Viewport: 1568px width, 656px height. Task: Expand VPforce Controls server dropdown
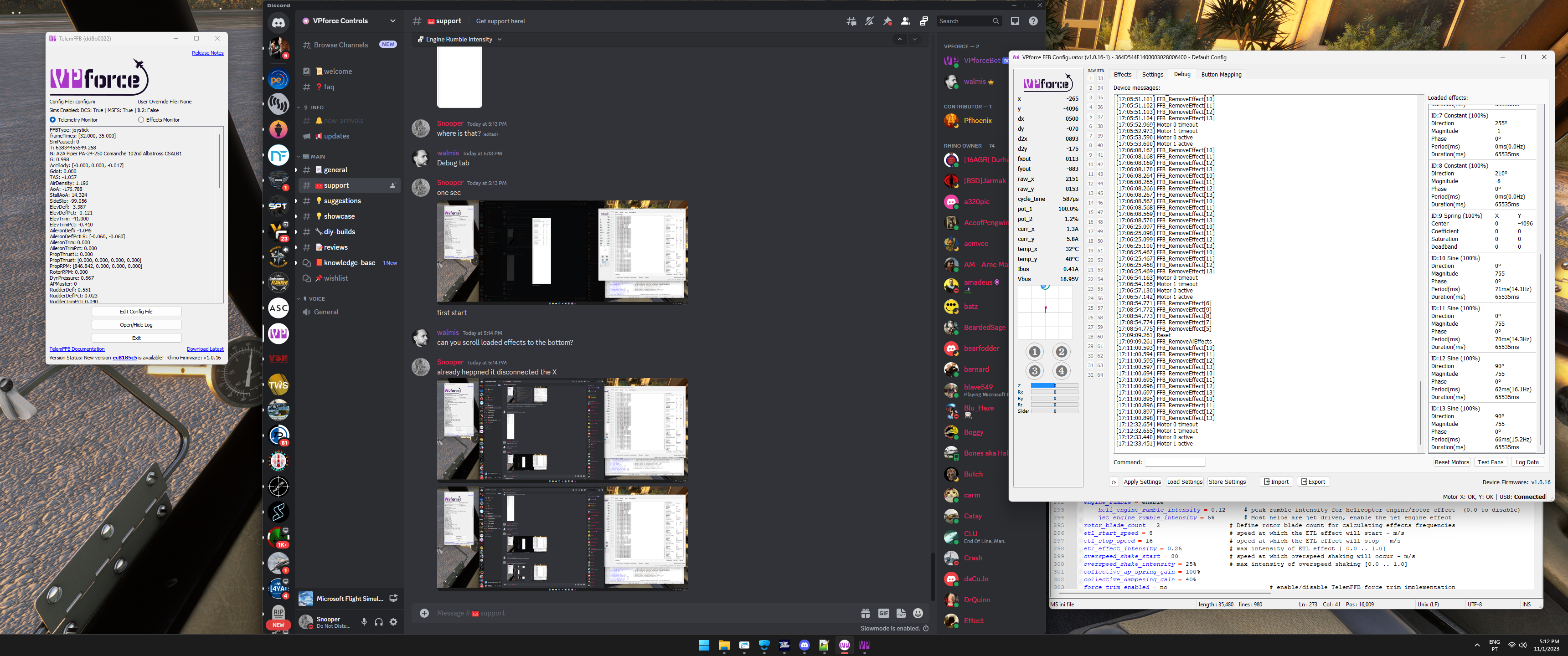coord(392,20)
